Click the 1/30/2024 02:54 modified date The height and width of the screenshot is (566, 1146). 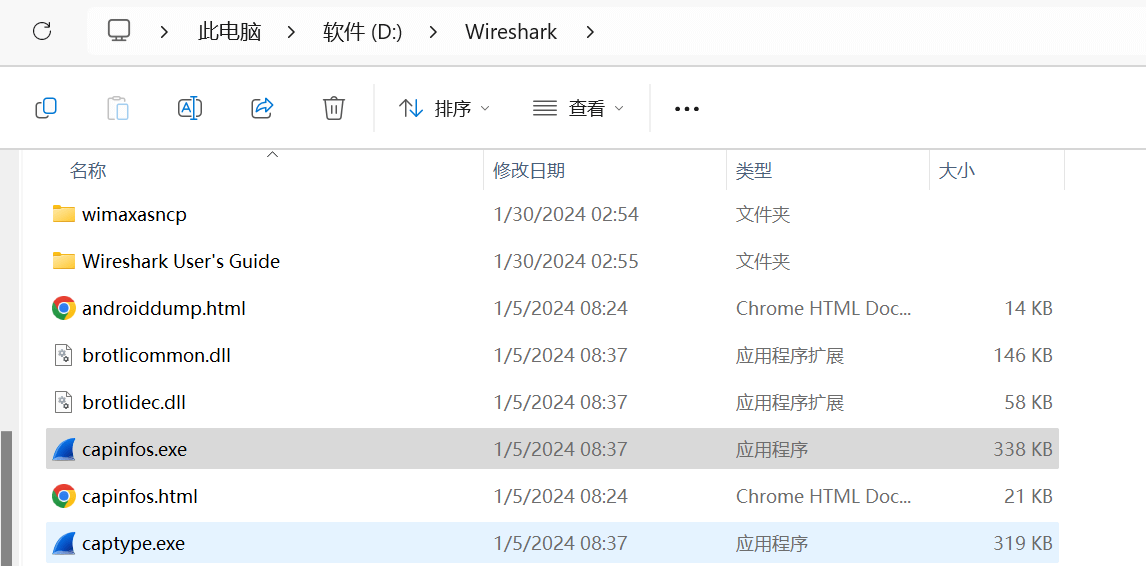(x=566, y=214)
